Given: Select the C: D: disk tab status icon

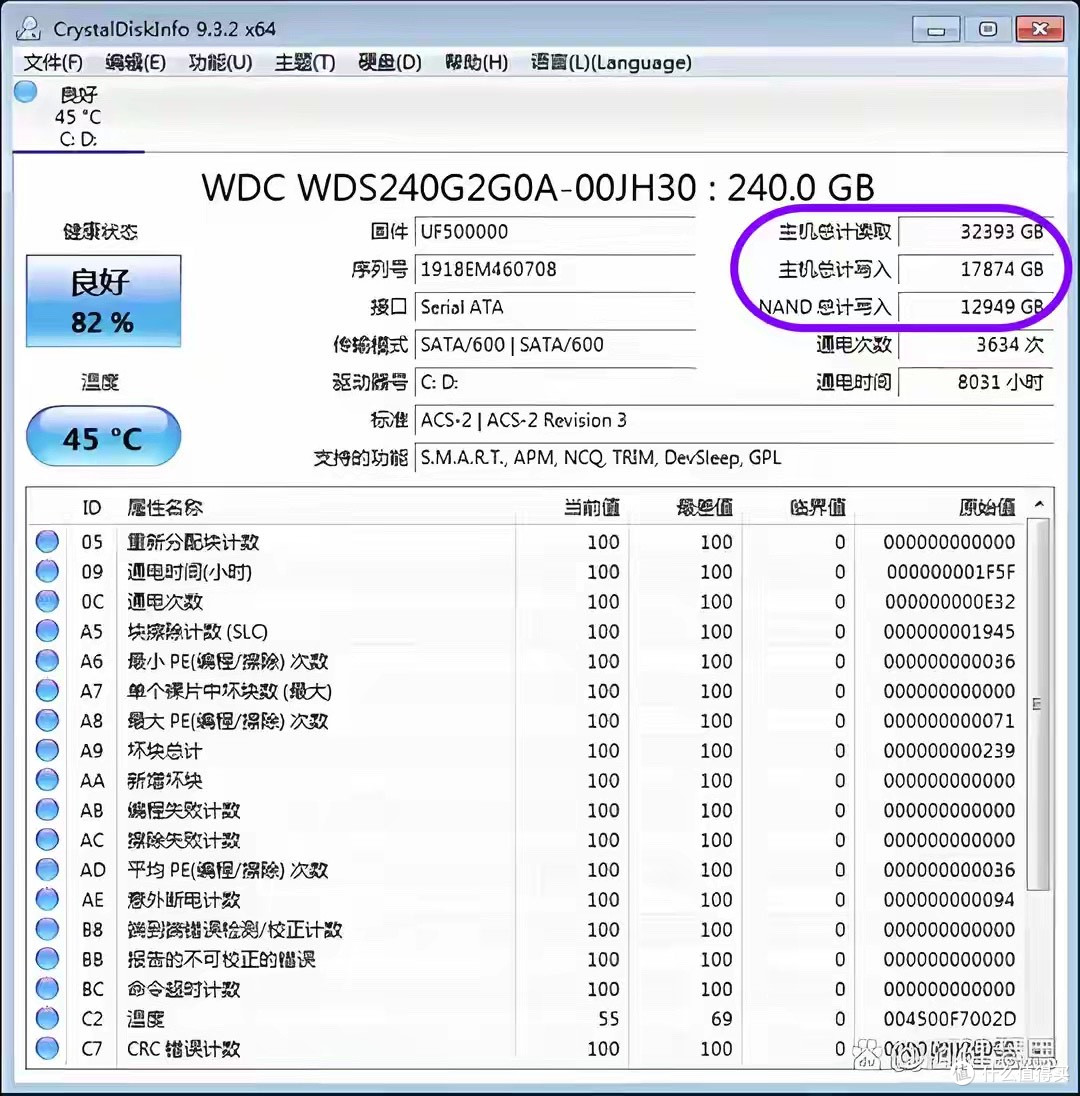Looking at the screenshot, I should (26, 92).
